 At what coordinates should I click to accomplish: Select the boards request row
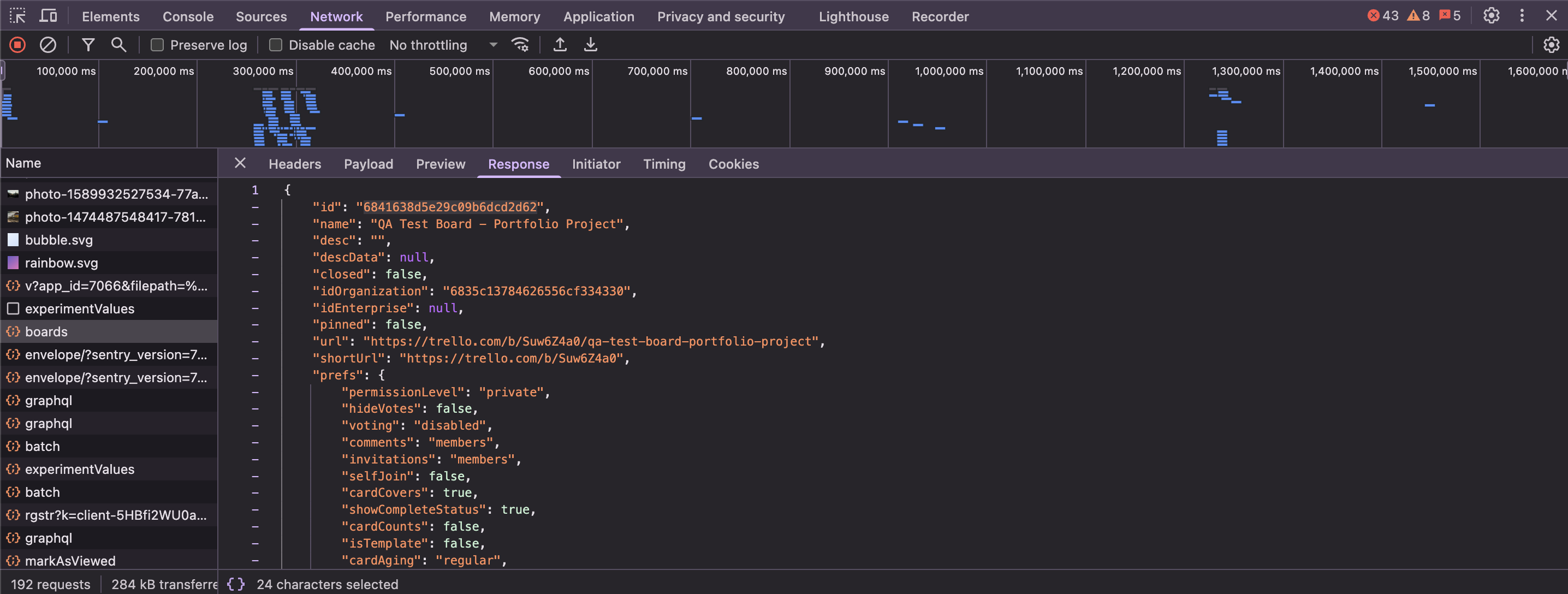(109, 332)
